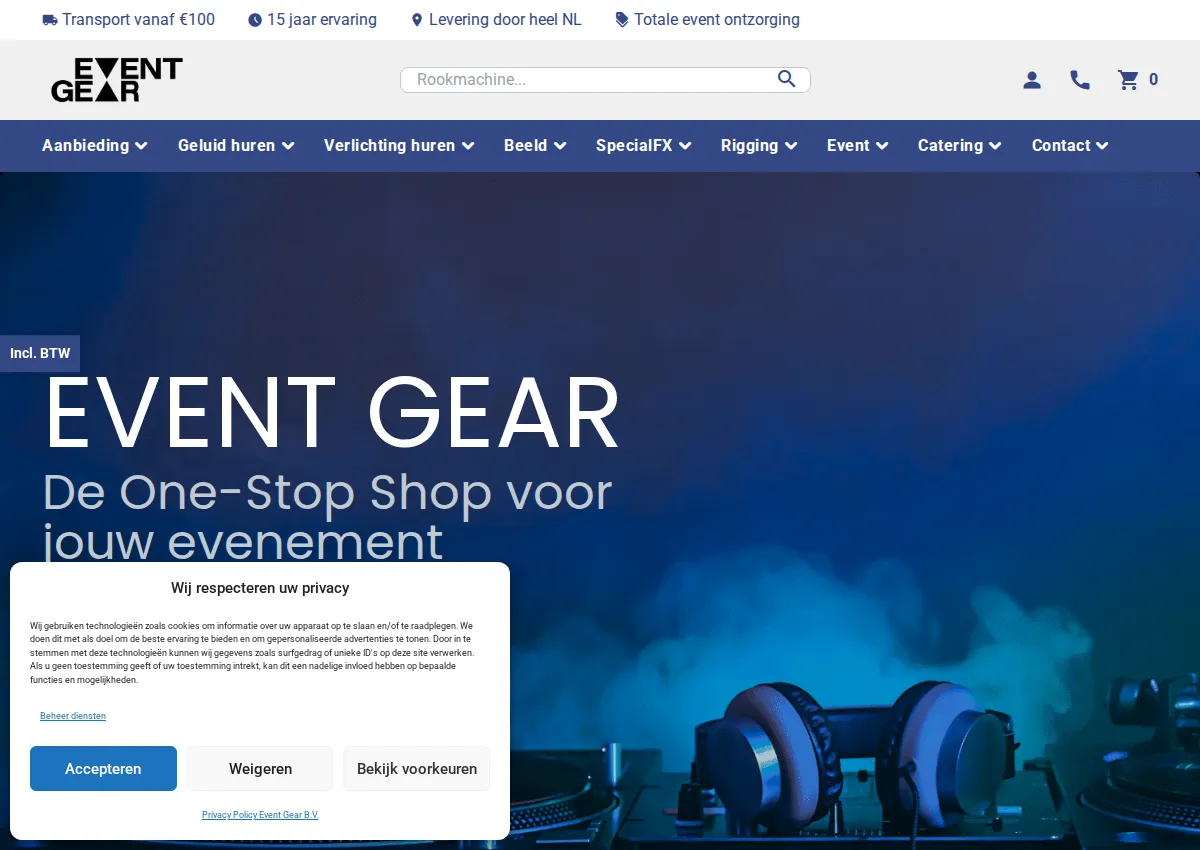Click Bekijk voorkeuren button
1200x850 pixels.
point(417,768)
